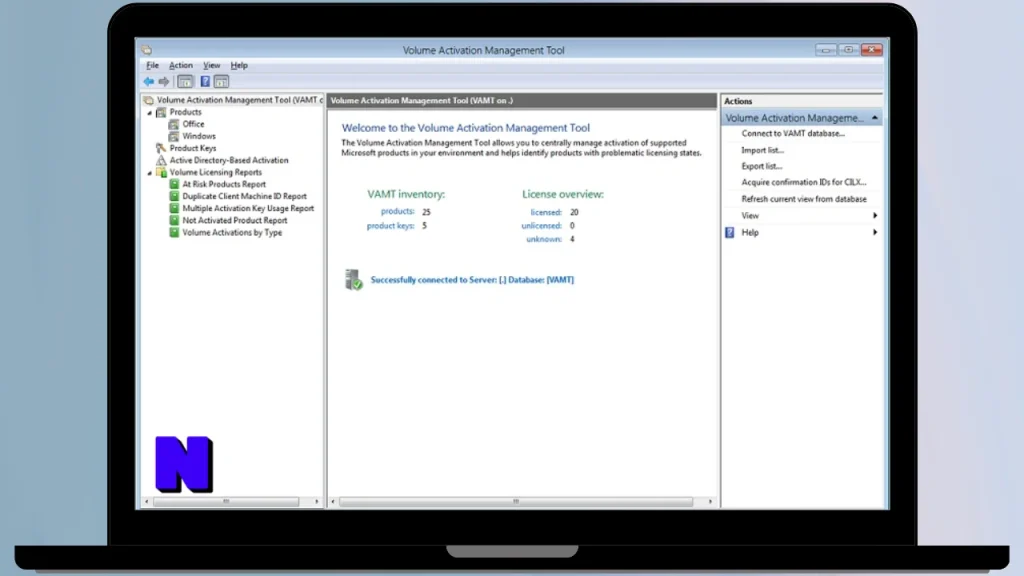Click the Volume Activations by Type icon
This screenshot has height=576, width=1024.
[174, 232]
